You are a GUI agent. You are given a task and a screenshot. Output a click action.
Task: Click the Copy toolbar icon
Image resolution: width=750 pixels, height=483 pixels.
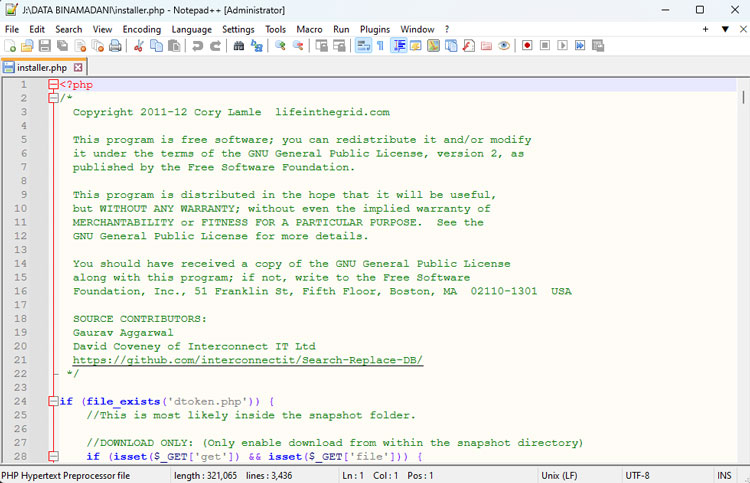tap(156, 46)
